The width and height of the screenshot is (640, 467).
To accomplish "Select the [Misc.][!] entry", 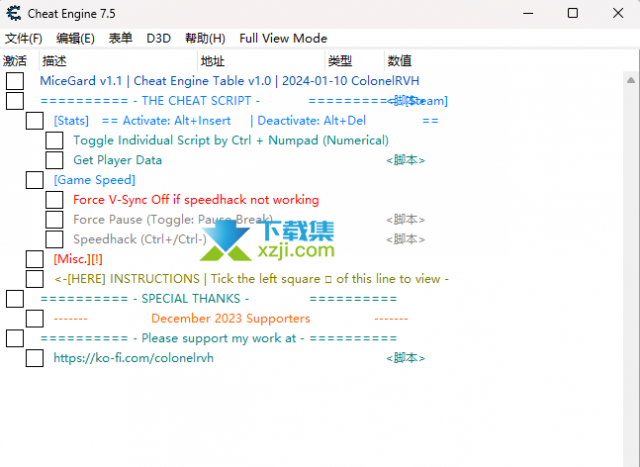I will (78, 259).
